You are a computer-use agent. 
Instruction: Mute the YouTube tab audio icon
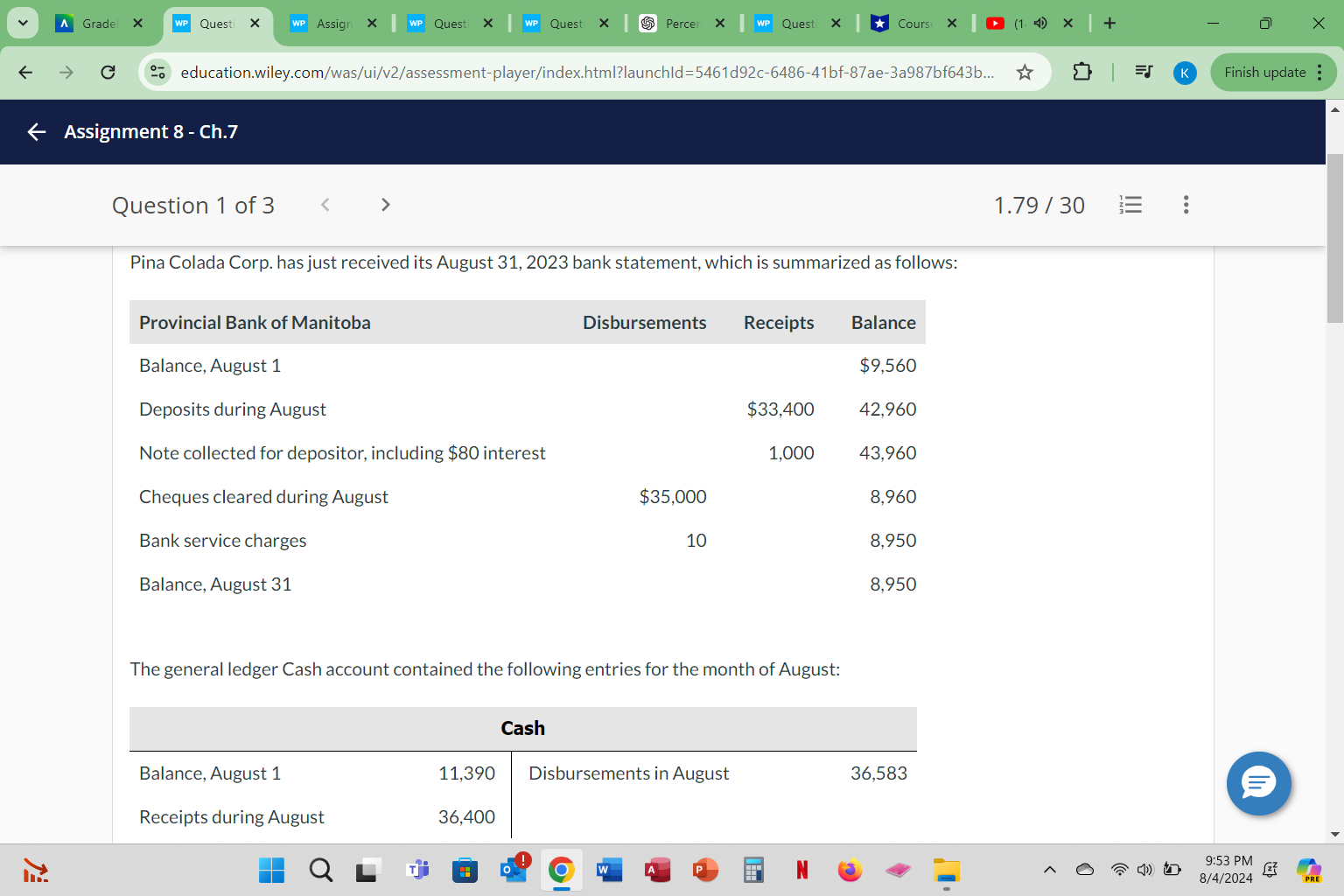pyautogui.click(x=1040, y=23)
